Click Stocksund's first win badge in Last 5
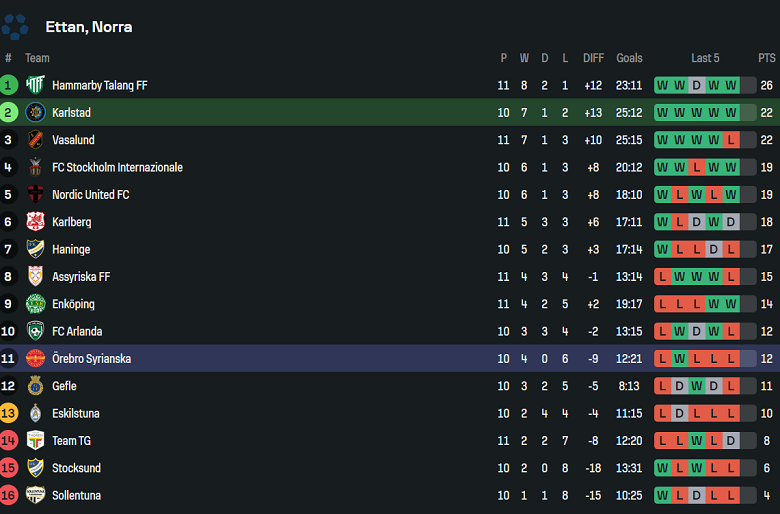Viewport: 780px width, 514px height. tap(663, 468)
